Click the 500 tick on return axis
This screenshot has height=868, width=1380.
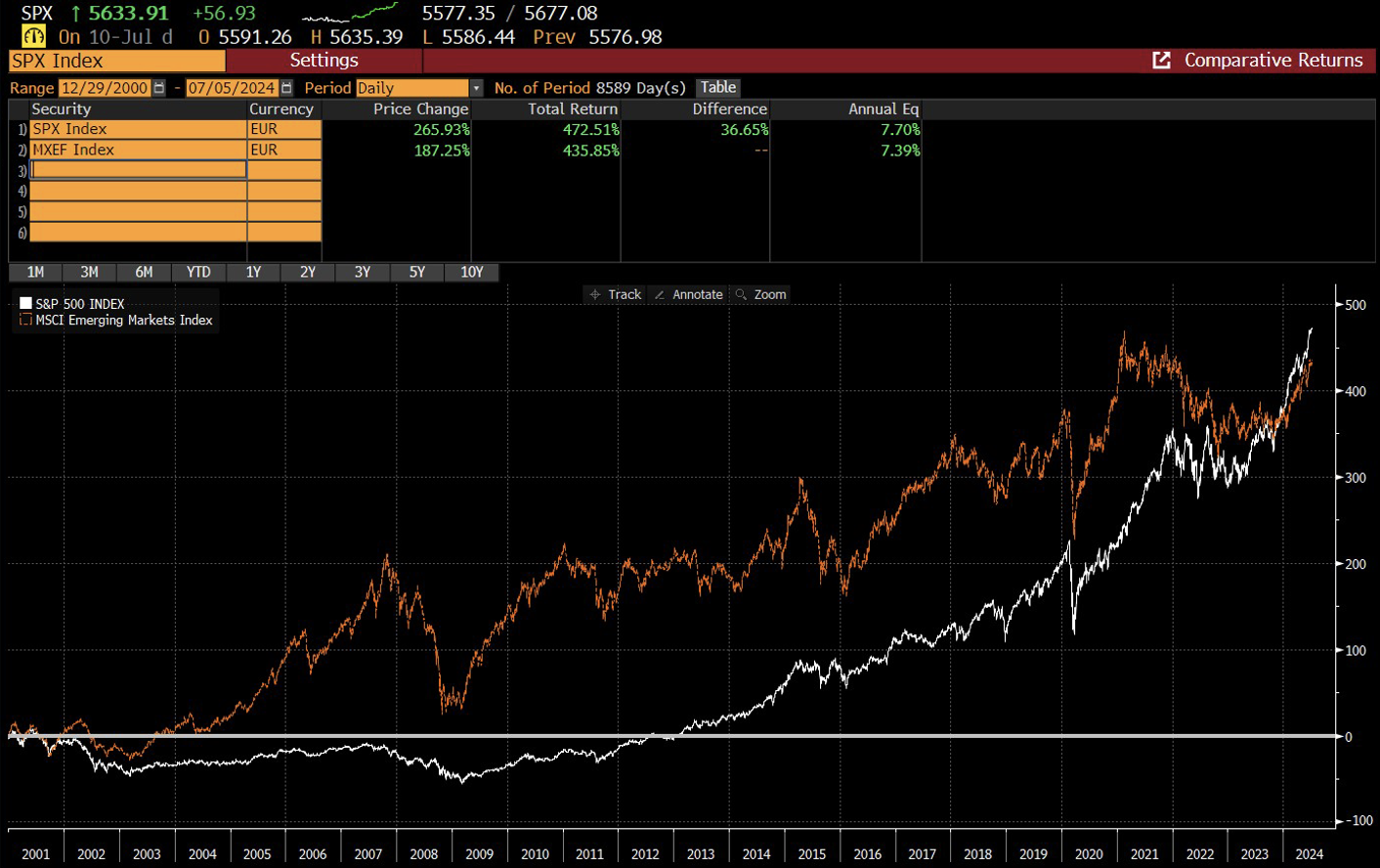[x=1356, y=305]
